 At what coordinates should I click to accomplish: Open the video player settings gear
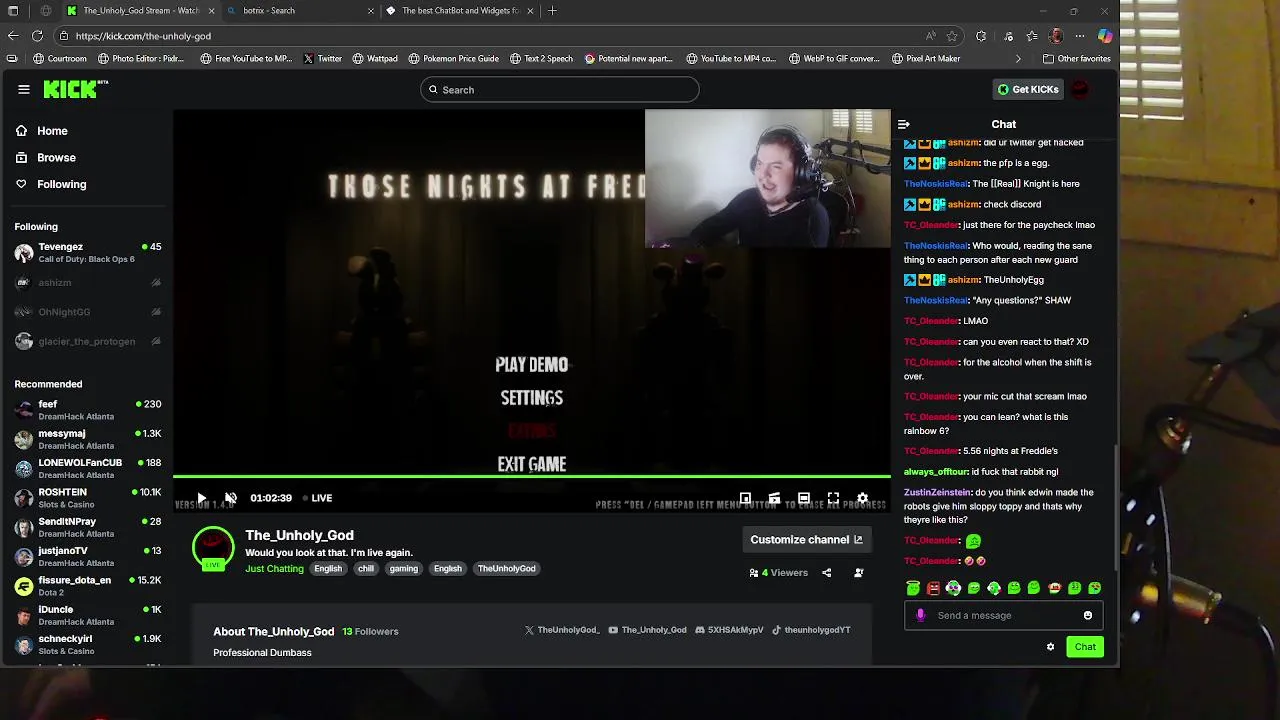coord(863,498)
